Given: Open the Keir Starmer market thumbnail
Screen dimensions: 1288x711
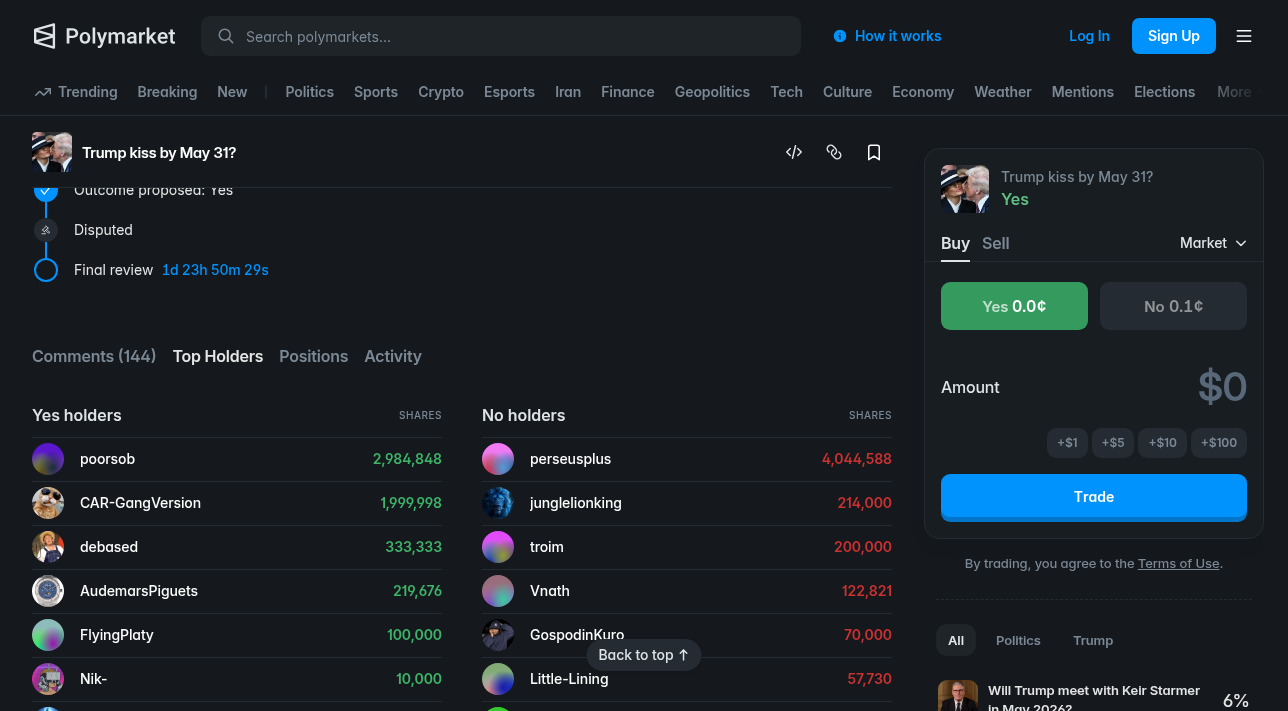Looking at the screenshot, I should pyautogui.click(x=958, y=696).
